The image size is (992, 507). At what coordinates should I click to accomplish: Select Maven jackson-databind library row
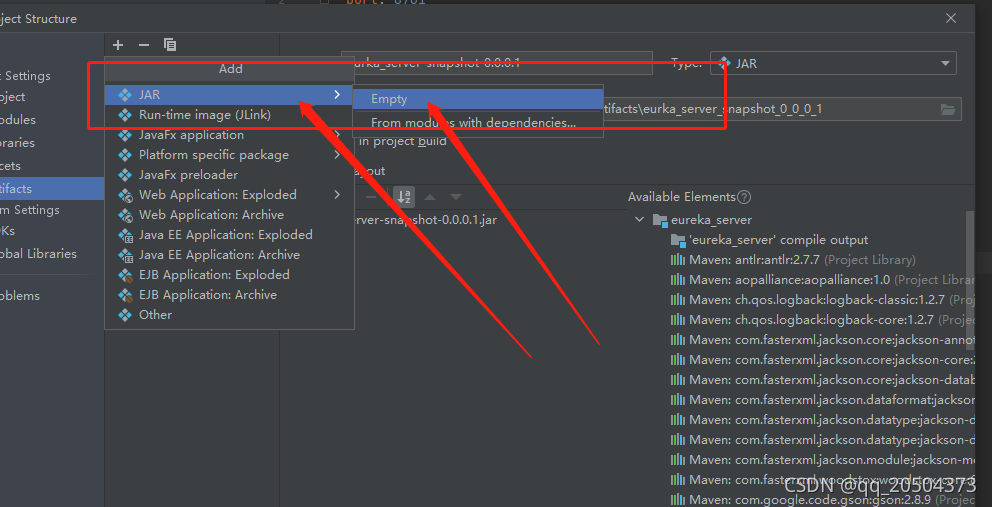[831, 380]
